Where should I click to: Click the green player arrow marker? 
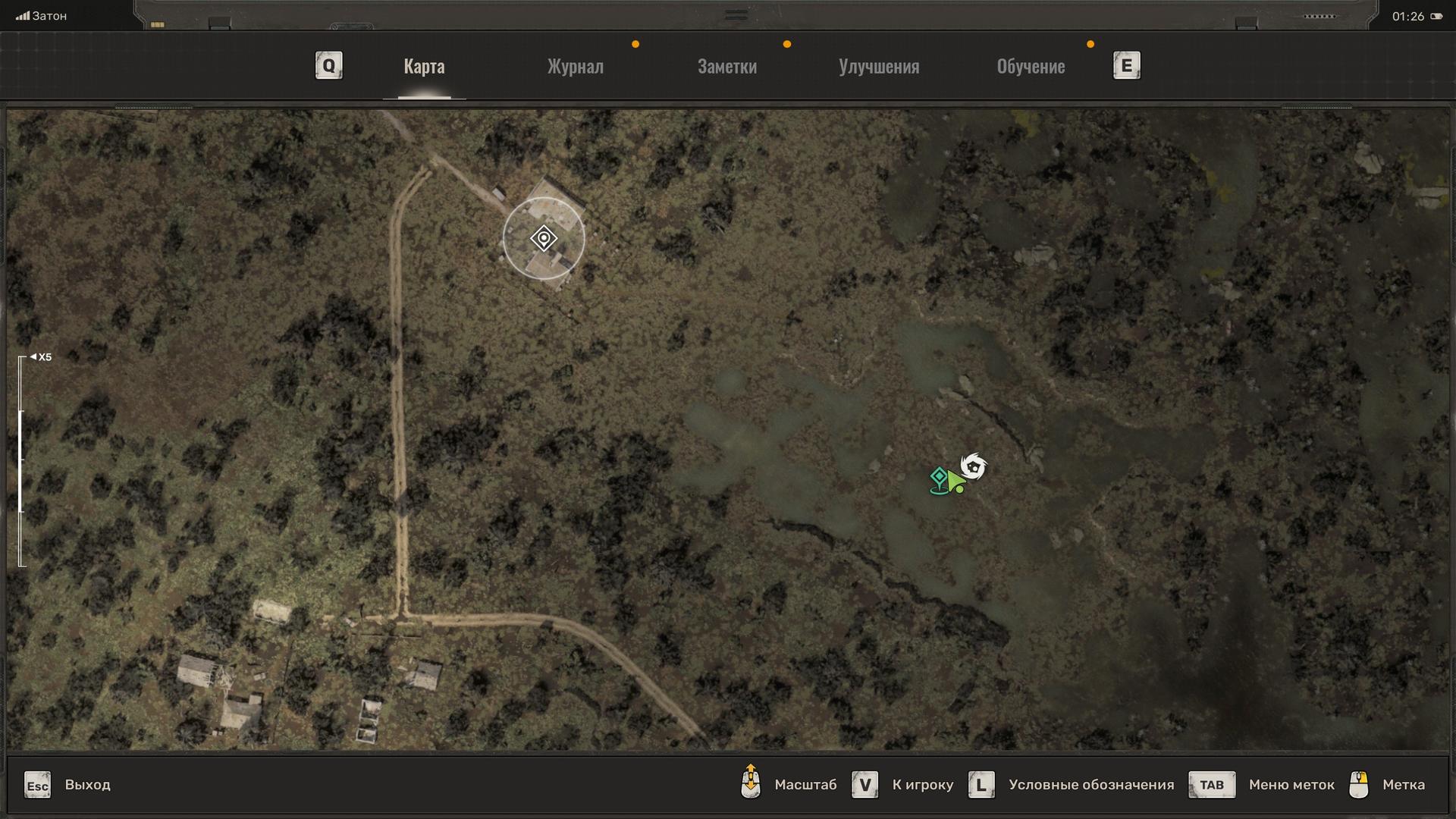pyautogui.click(x=955, y=482)
